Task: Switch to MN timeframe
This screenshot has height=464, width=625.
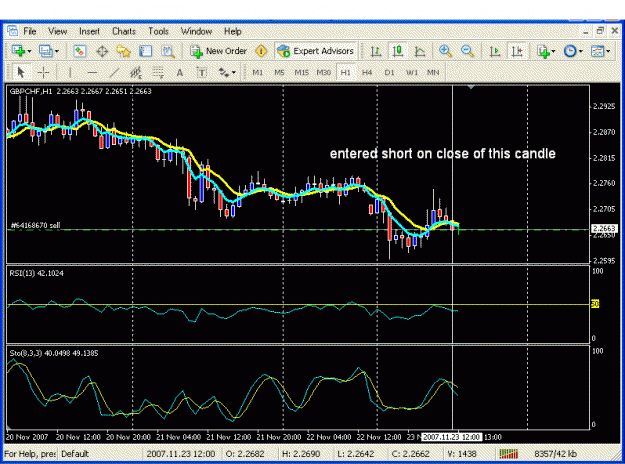Action: click(x=433, y=73)
